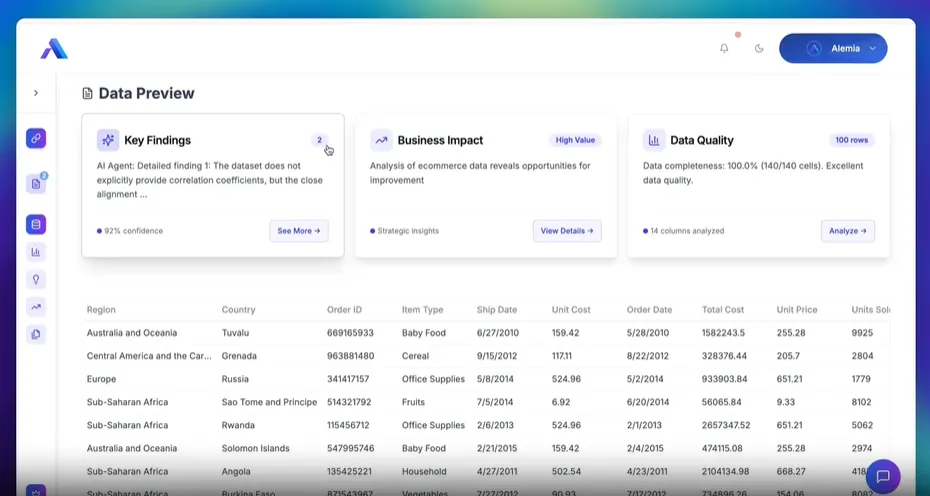Click the Alemia logo at top left
This screenshot has height=496, width=930.
coord(54,49)
